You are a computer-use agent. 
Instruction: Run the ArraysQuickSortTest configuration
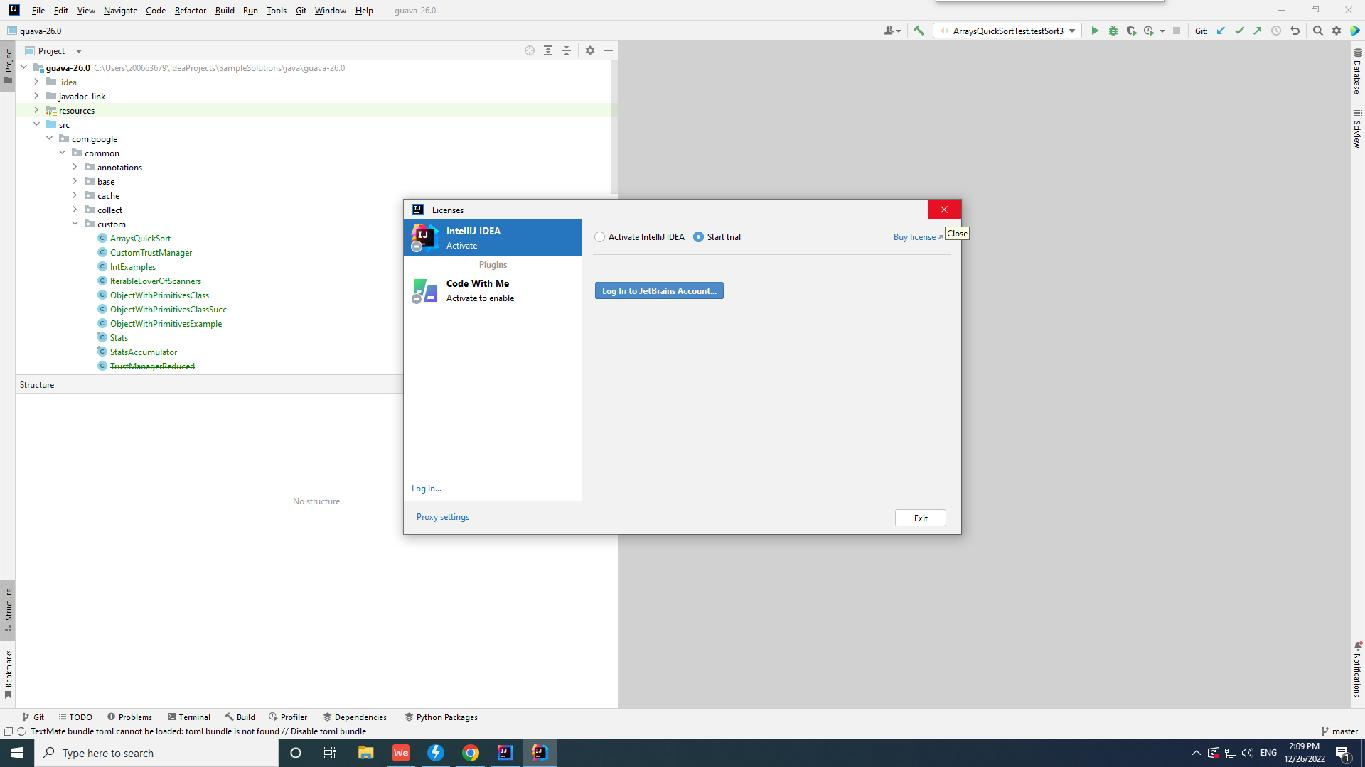tap(1094, 31)
